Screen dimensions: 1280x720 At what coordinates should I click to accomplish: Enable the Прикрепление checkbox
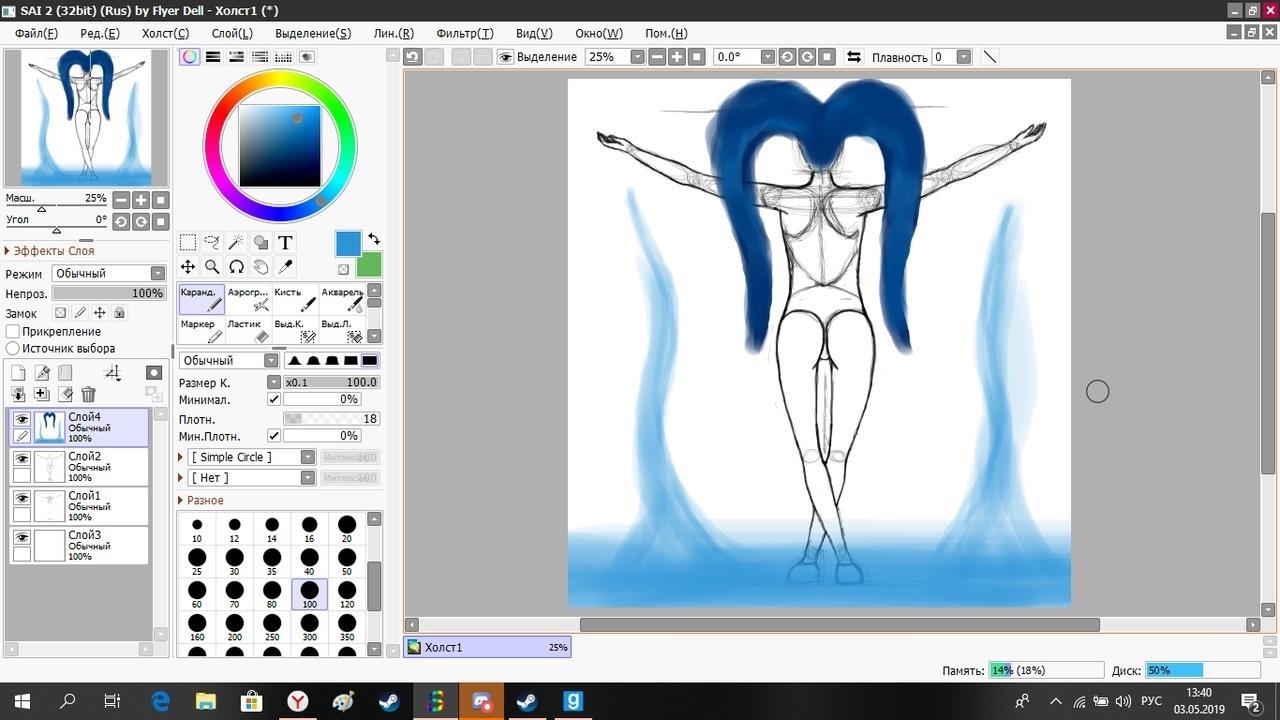coord(13,331)
